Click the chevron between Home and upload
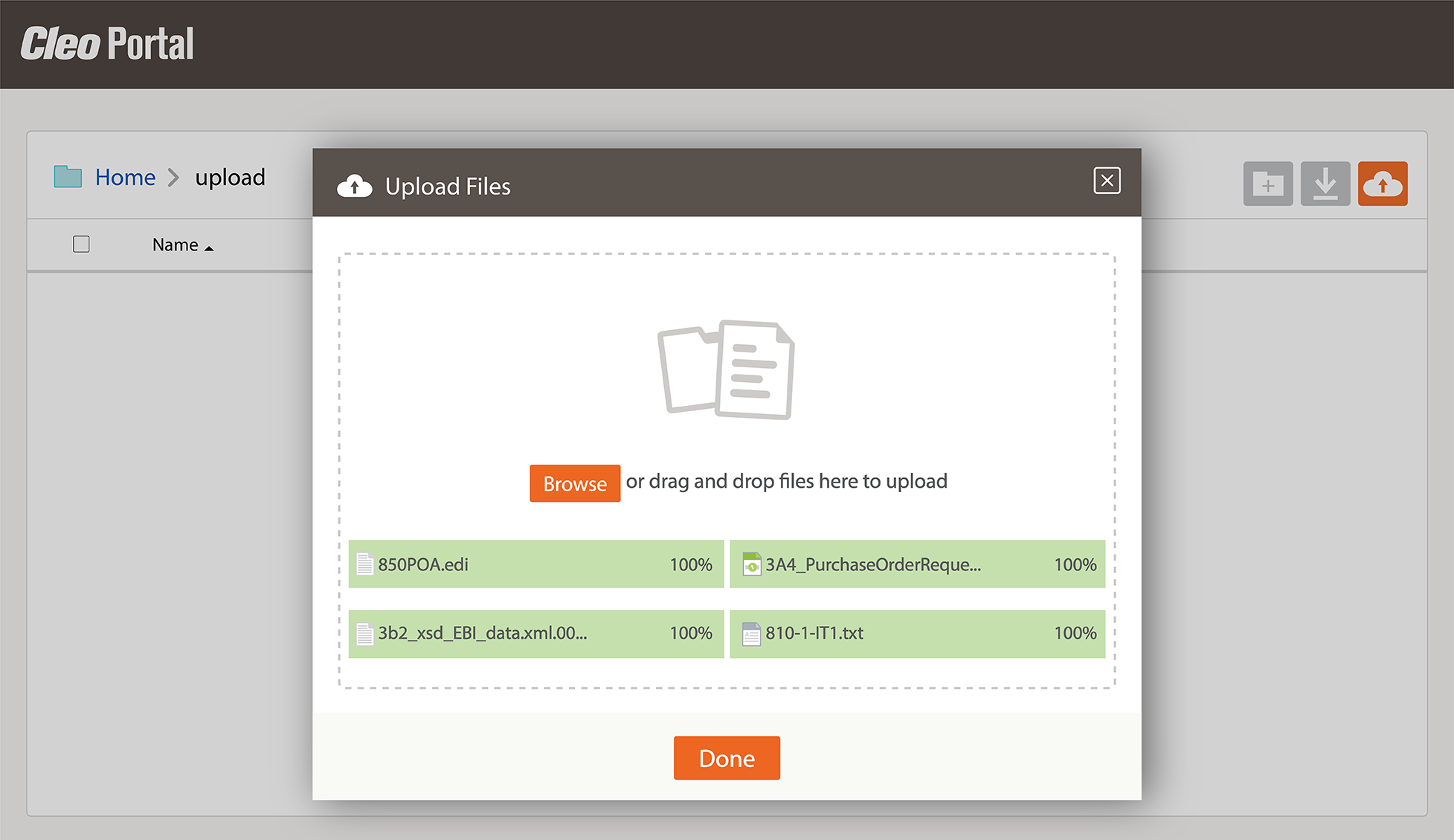Screen dimensions: 1454x840 pos(173,178)
